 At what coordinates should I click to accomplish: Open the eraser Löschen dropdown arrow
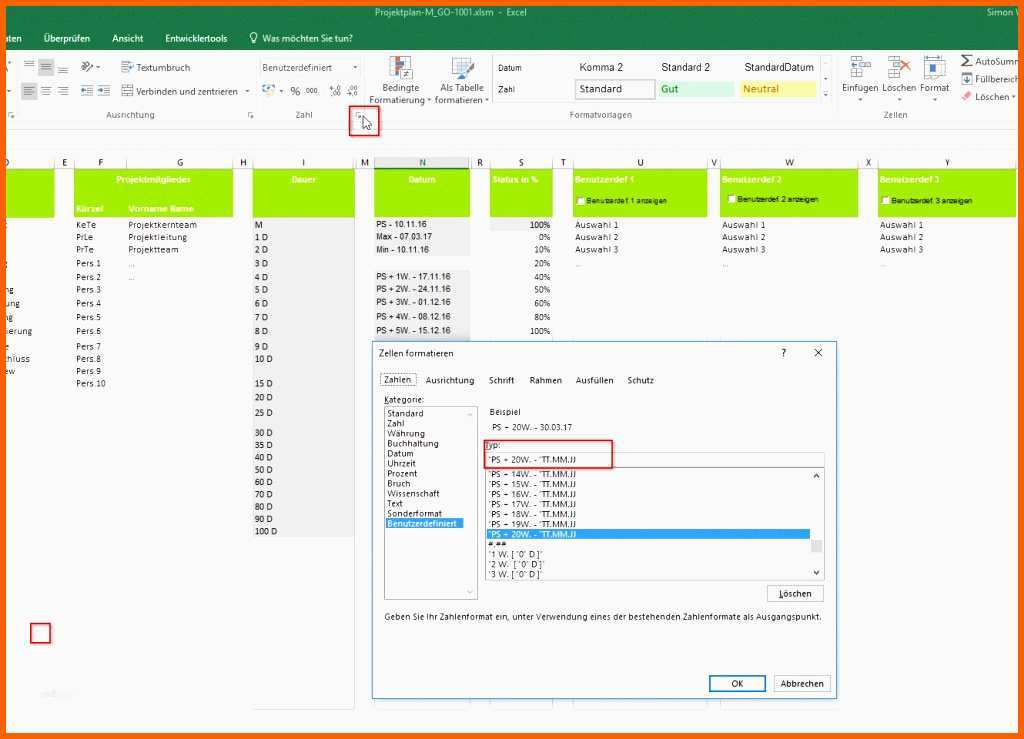1014,97
